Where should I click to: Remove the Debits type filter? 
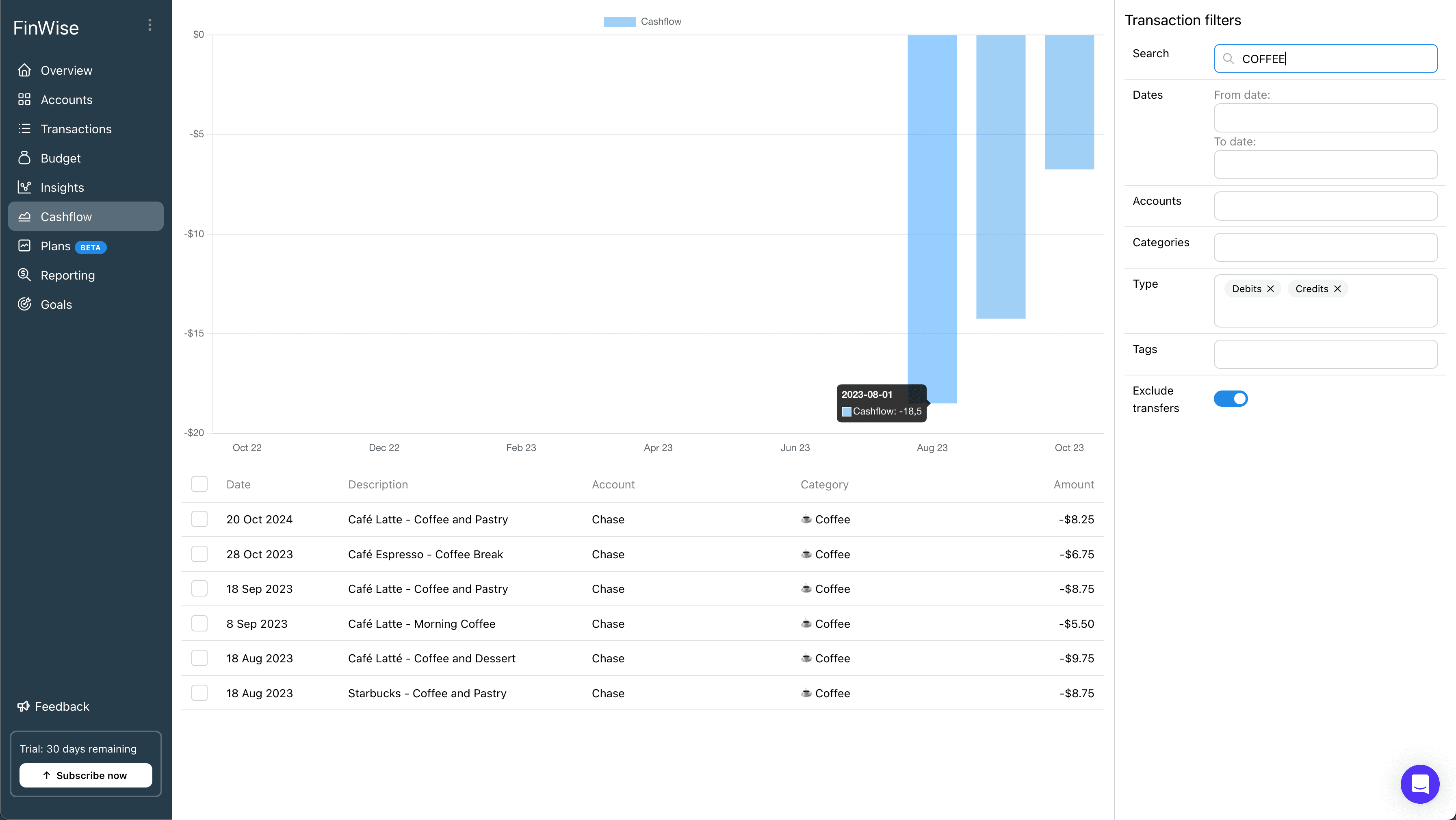(1271, 289)
